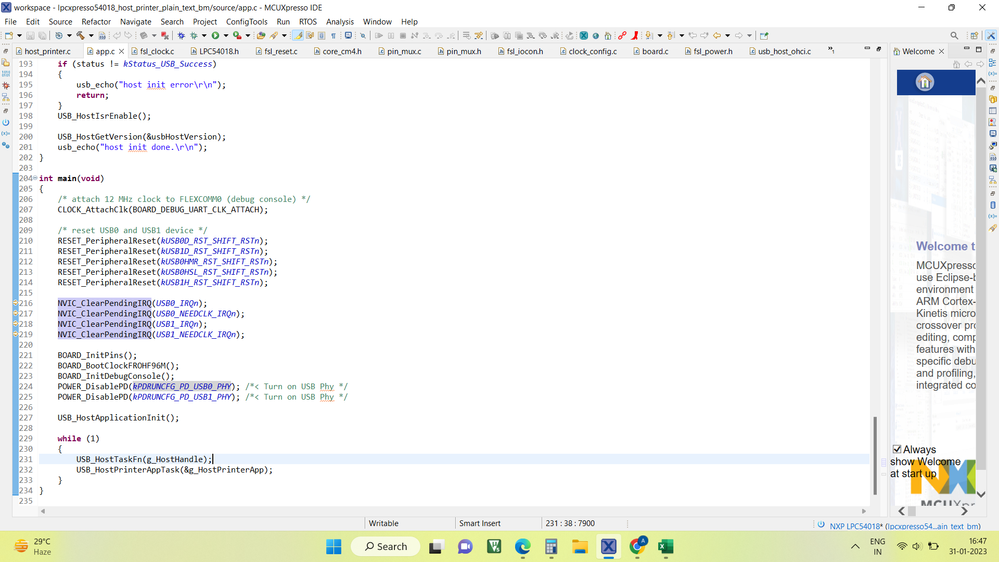Open the system tray hidden icons chevron
The image size is (999, 562).
click(855, 547)
